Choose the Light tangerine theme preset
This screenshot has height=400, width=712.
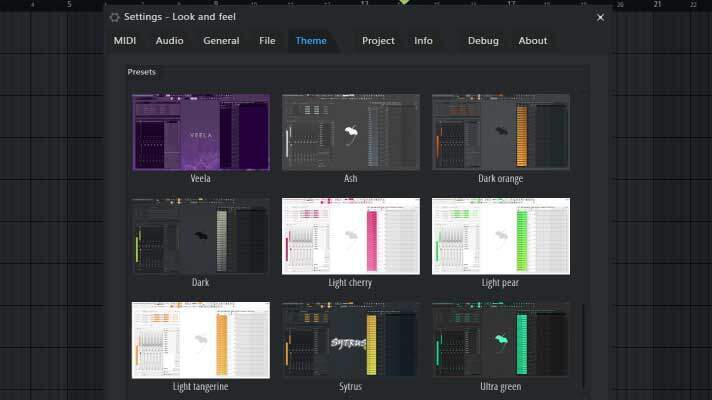(x=200, y=340)
